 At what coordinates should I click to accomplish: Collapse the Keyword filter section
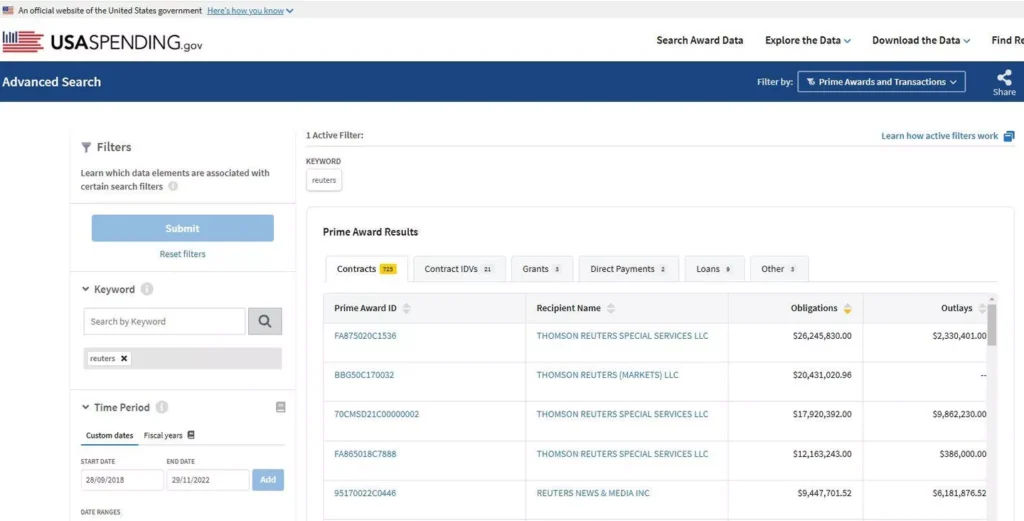(86, 290)
